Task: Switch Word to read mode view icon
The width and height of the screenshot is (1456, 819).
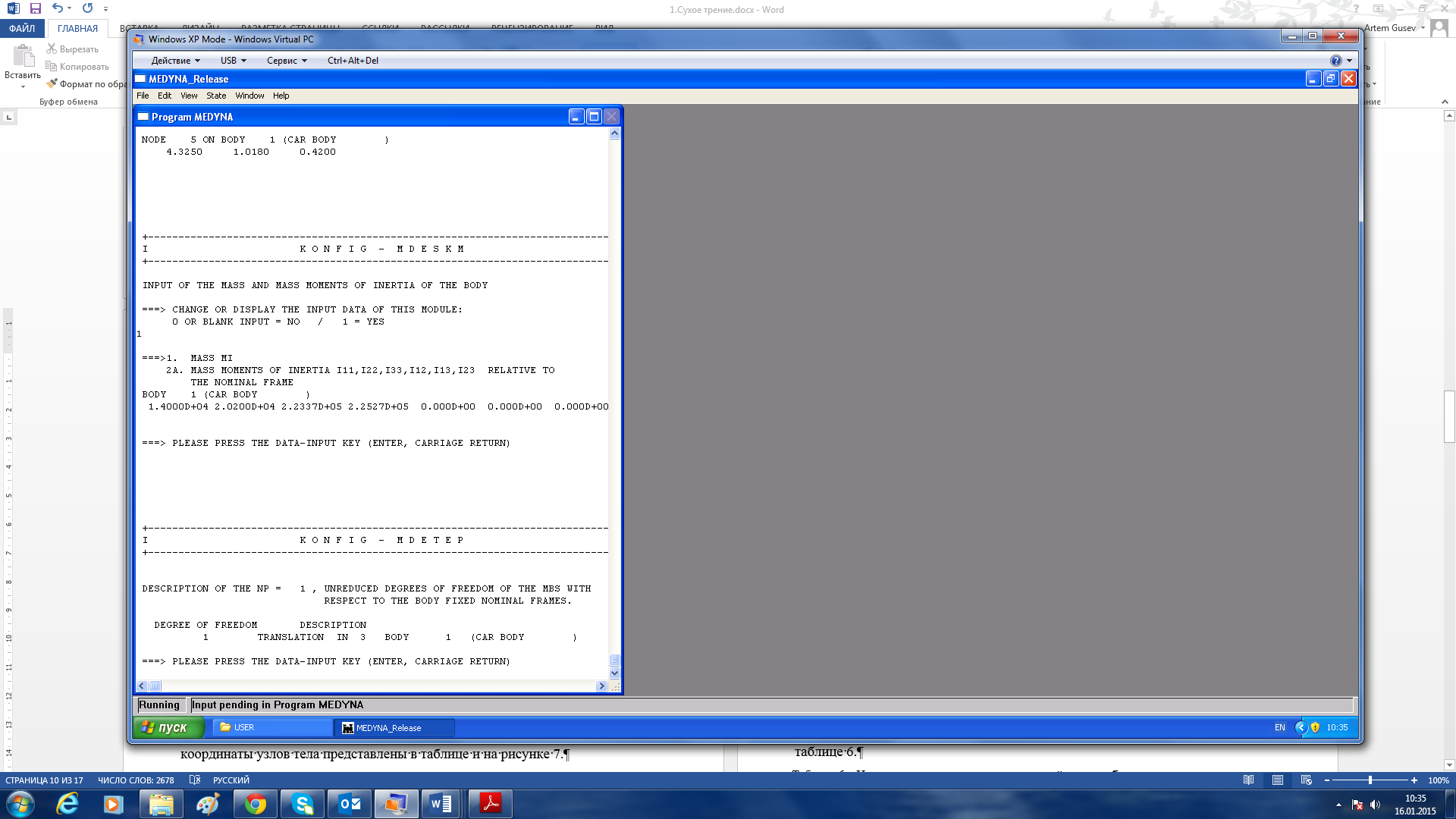Action: tap(1248, 780)
